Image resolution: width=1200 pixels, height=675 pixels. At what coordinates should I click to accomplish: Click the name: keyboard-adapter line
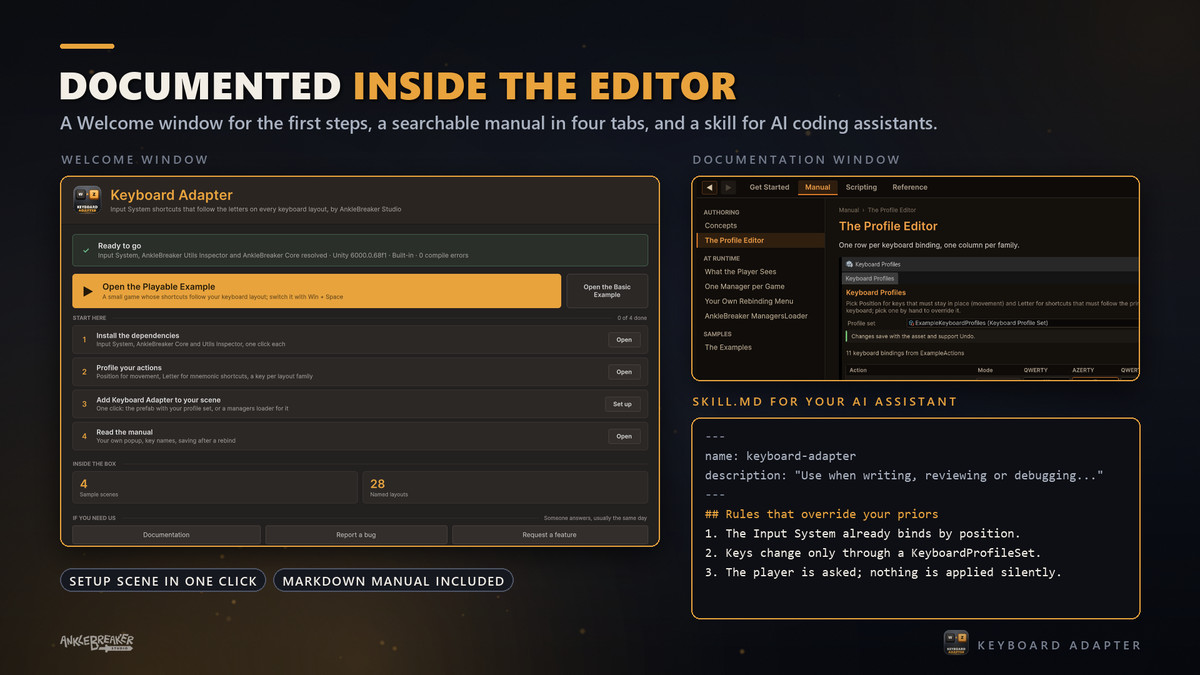(x=780, y=456)
